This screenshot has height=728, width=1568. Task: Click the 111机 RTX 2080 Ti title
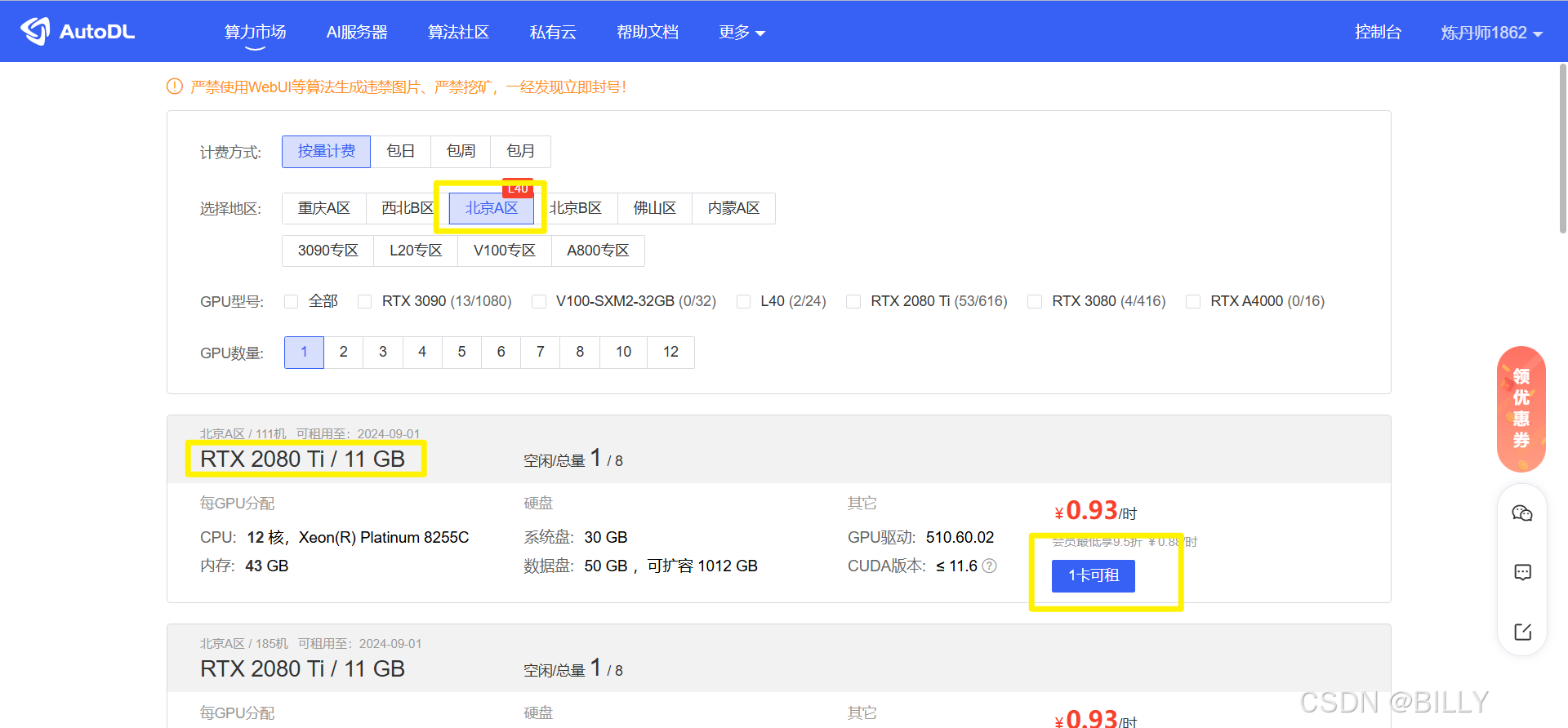[303, 459]
